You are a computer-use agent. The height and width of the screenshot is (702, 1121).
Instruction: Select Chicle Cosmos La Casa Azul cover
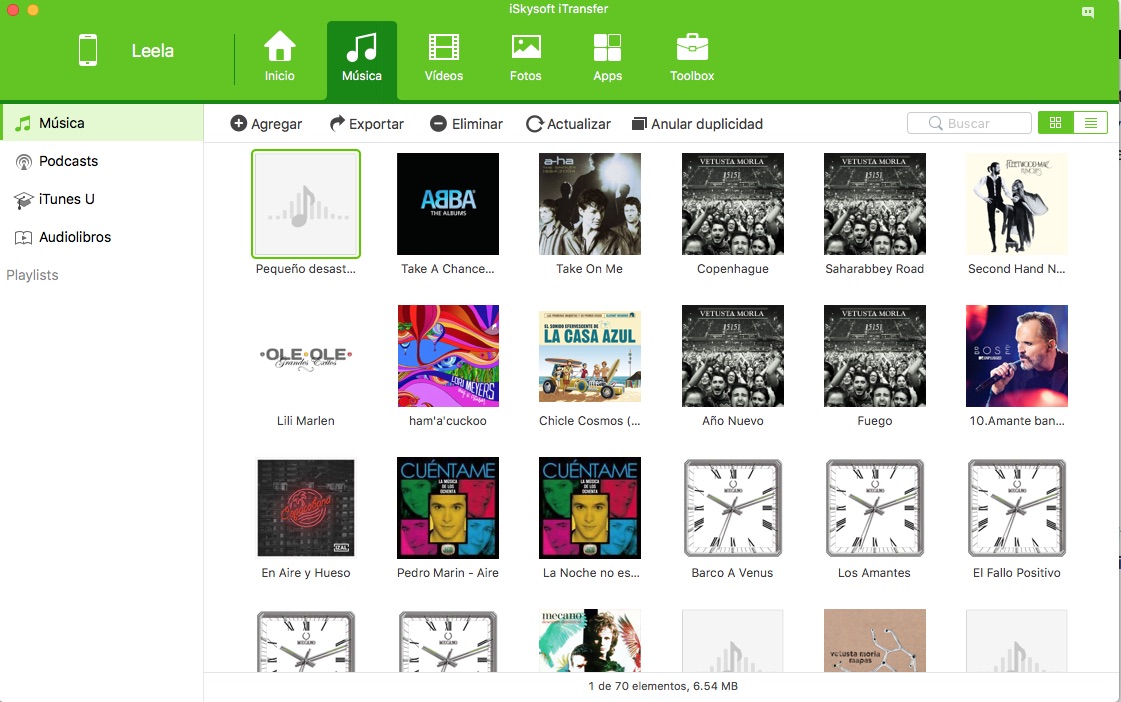click(x=590, y=356)
